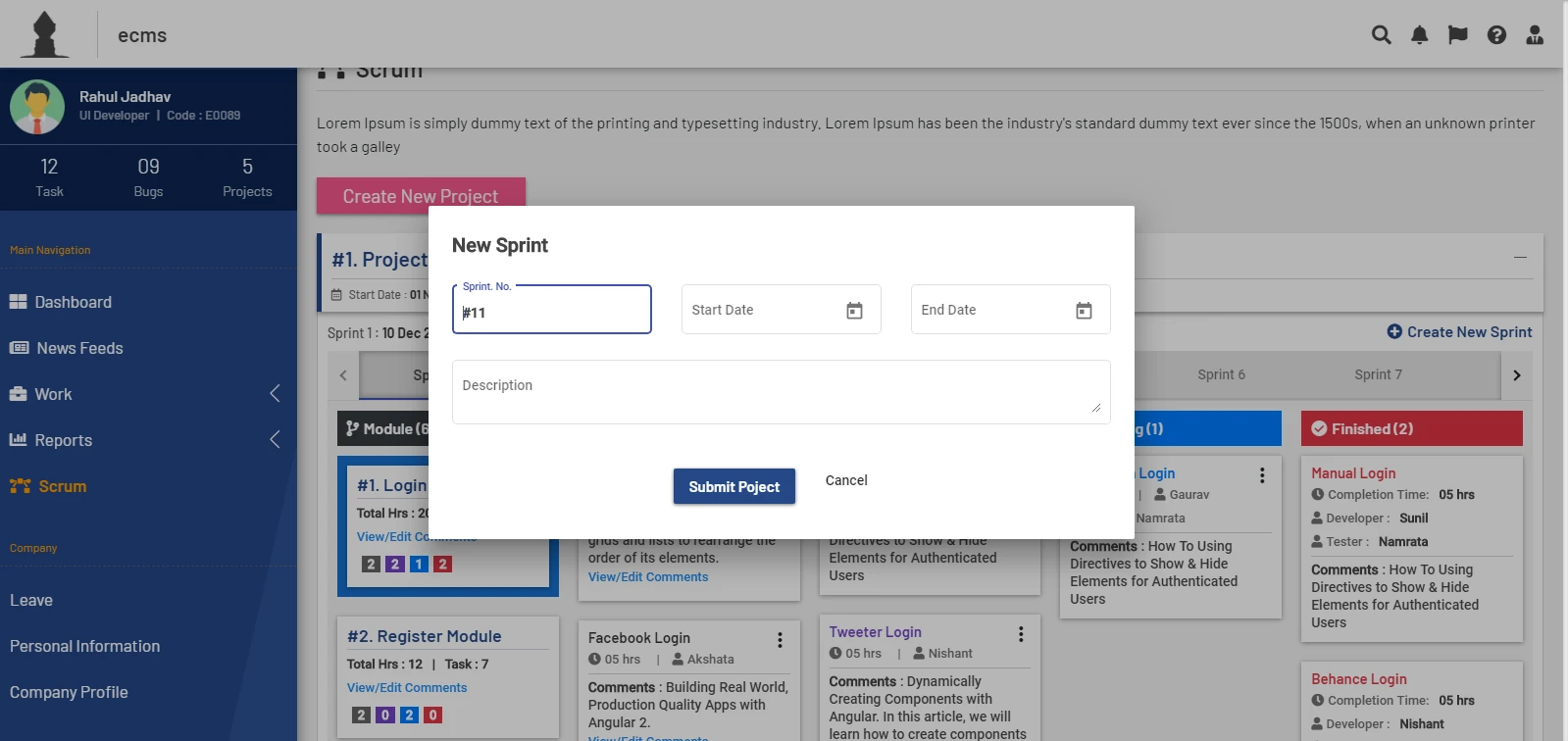Click the Sprint No. input field
1568x741 pixels.
coord(552,310)
